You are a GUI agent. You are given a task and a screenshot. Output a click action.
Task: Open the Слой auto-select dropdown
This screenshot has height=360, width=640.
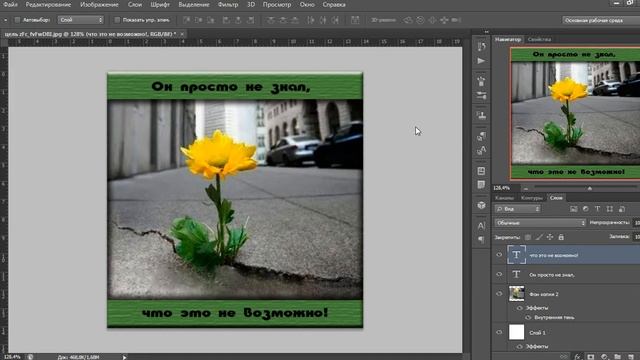(x=81, y=20)
